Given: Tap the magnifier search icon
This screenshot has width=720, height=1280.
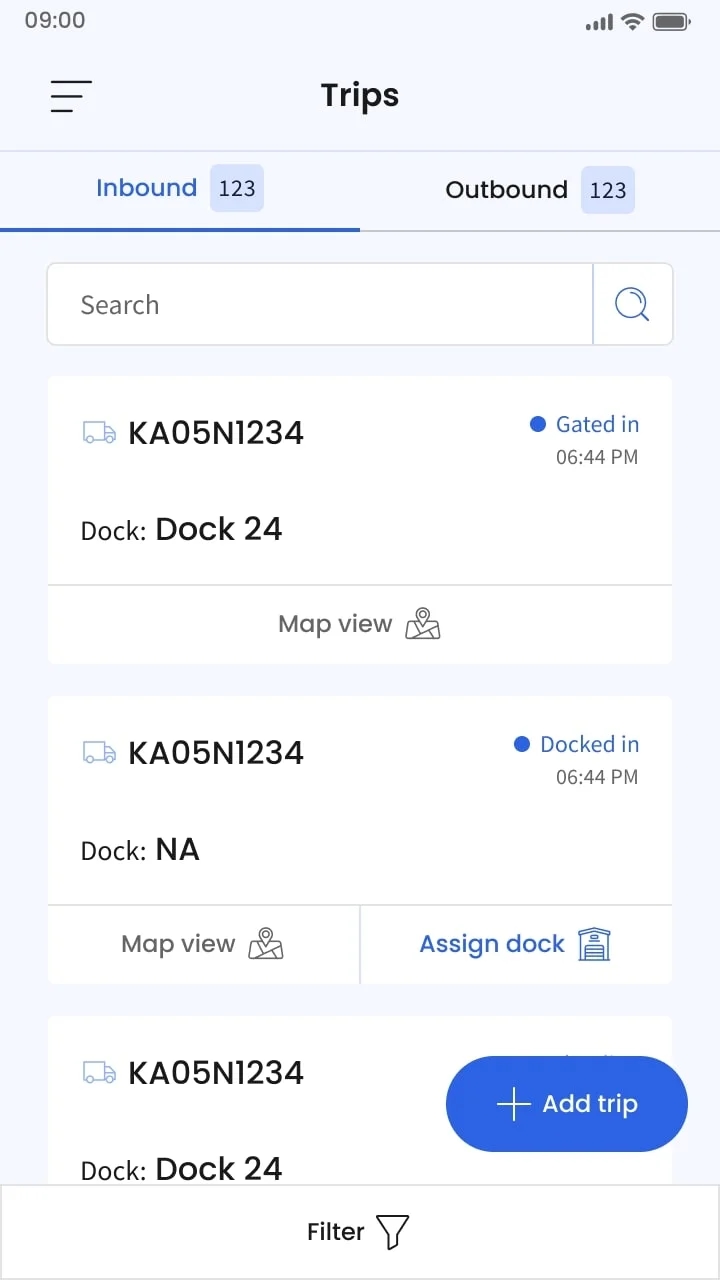Looking at the screenshot, I should click(632, 304).
